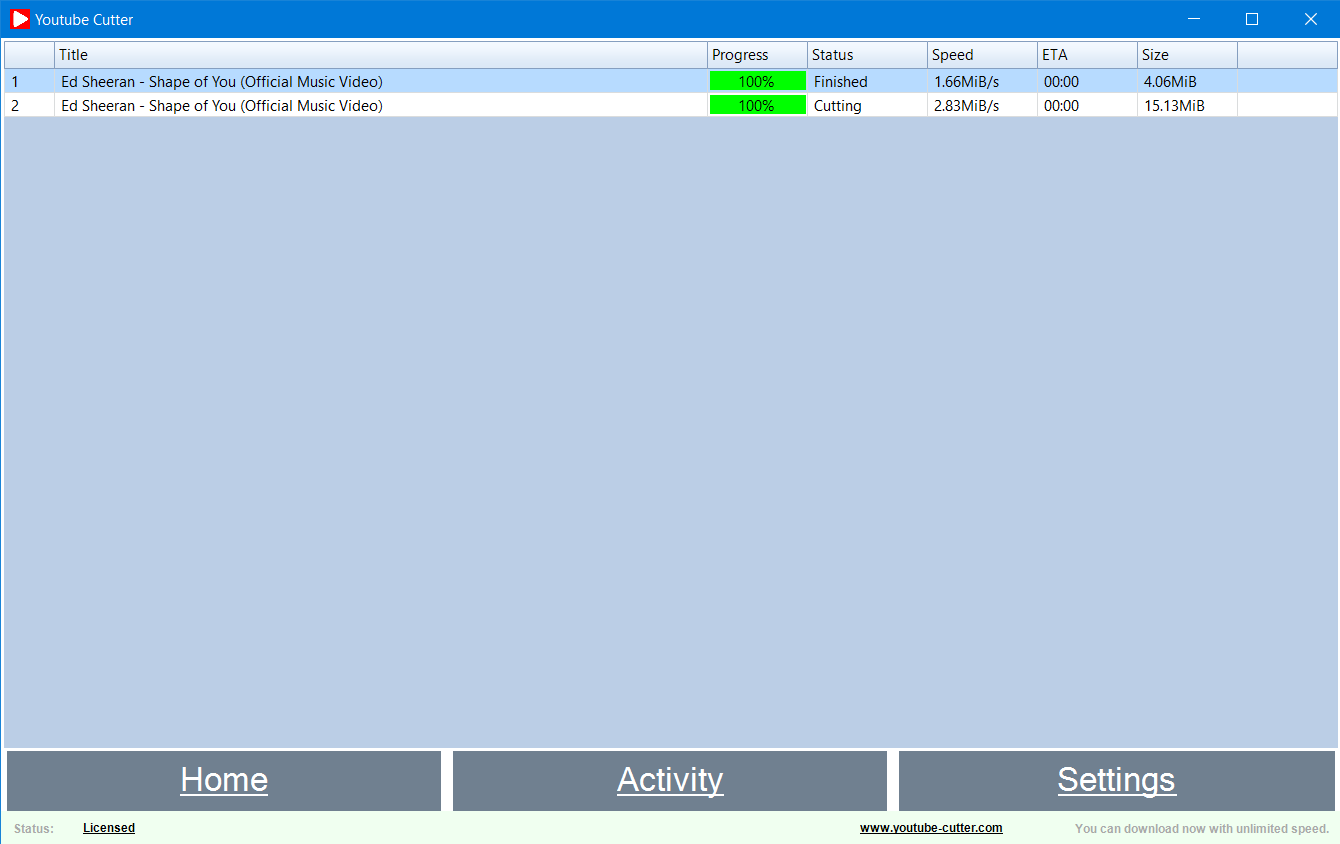Click the 4.06MiB size value

click(x=1170, y=82)
